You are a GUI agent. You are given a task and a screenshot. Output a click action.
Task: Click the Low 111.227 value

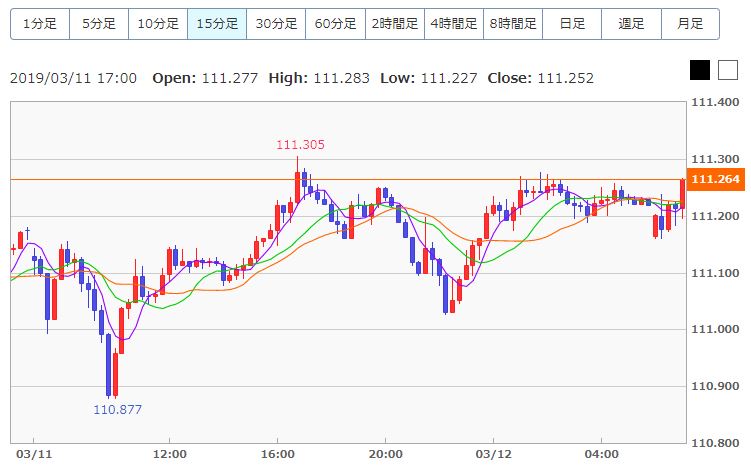click(x=449, y=78)
